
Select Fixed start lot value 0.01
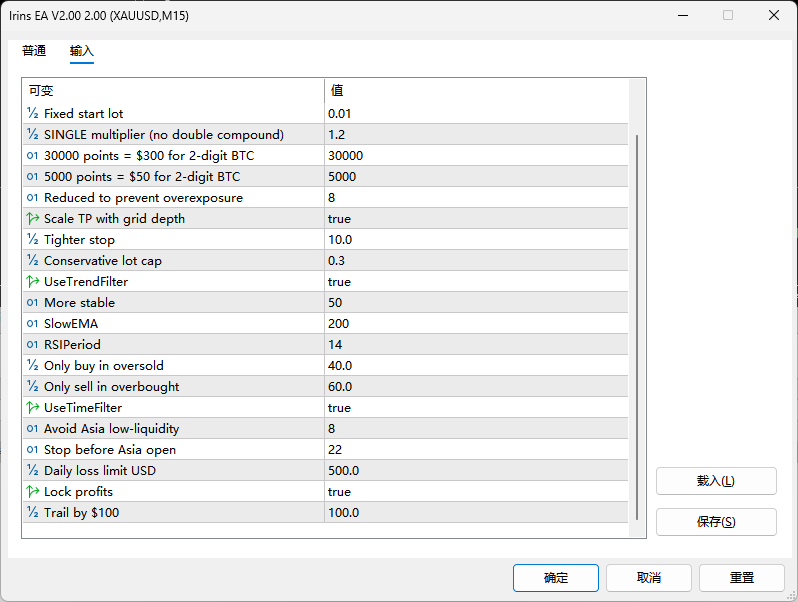point(476,113)
